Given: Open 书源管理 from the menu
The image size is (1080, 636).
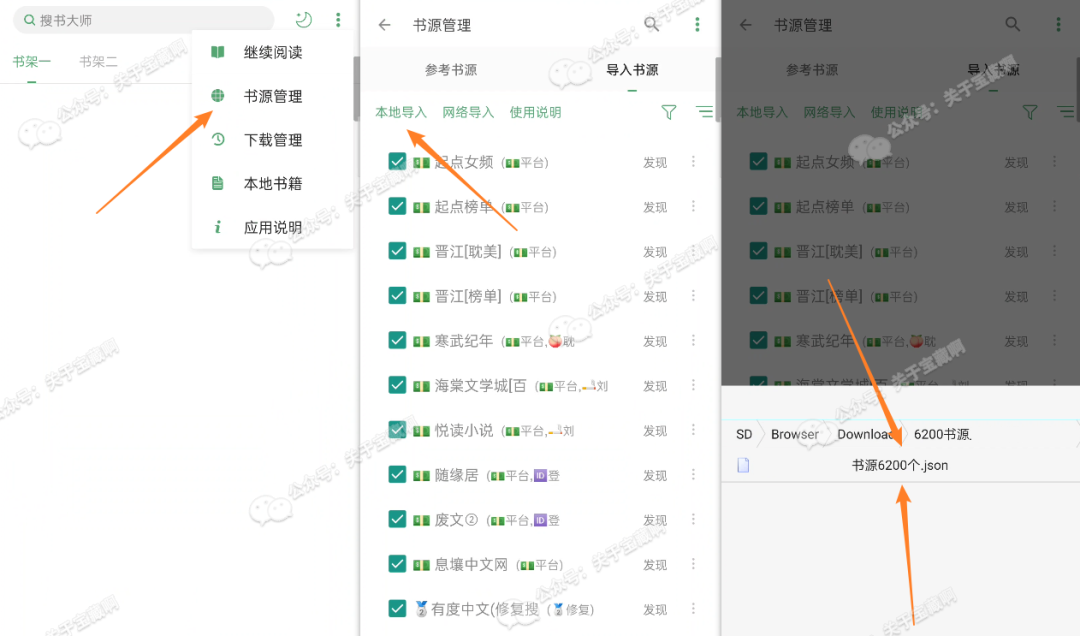Looking at the screenshot, I should coord(273,96).
